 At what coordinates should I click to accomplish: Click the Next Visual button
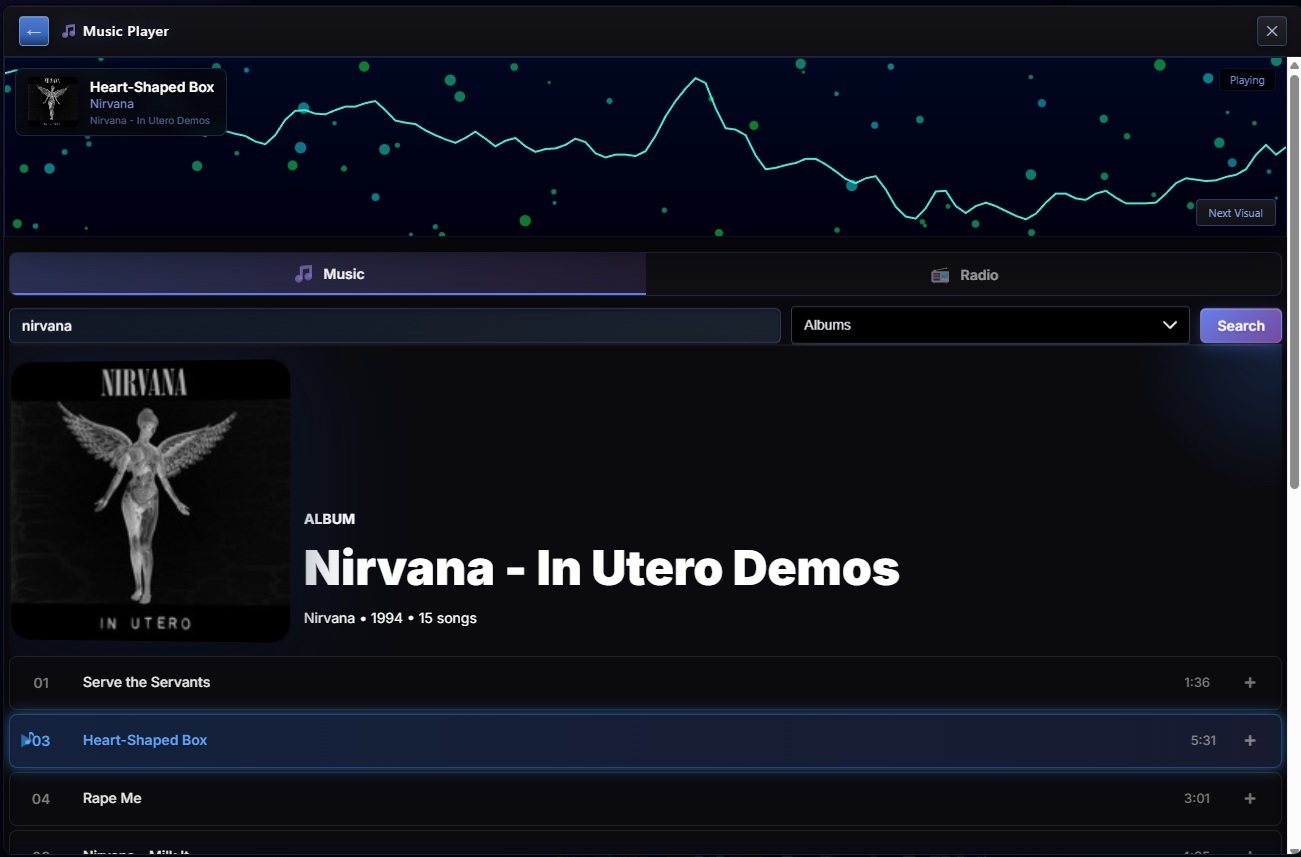point(1235,213)
